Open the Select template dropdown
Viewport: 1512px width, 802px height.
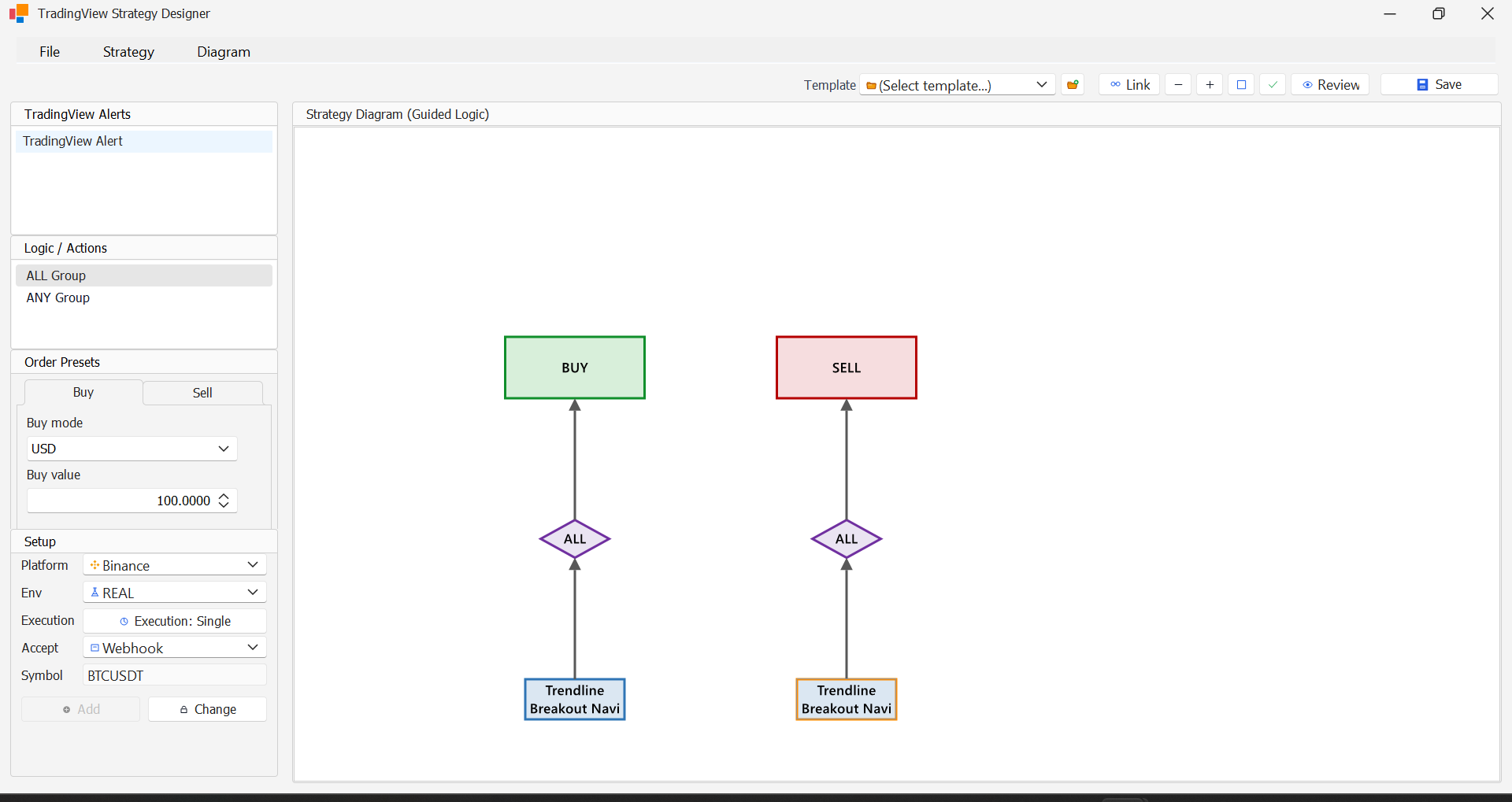coord(957,85)
